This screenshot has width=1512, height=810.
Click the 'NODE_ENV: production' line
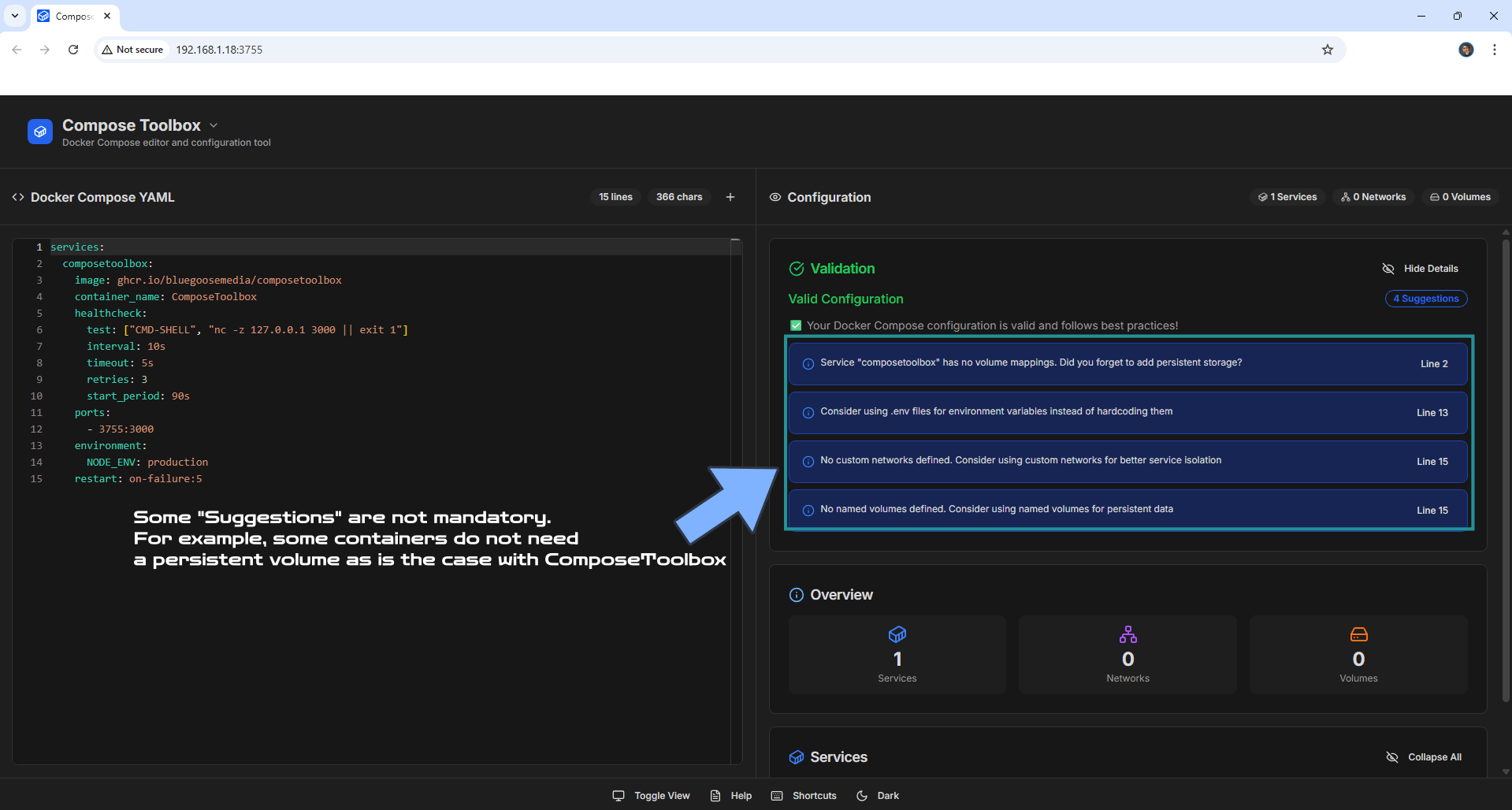click(x=147, y=463)
